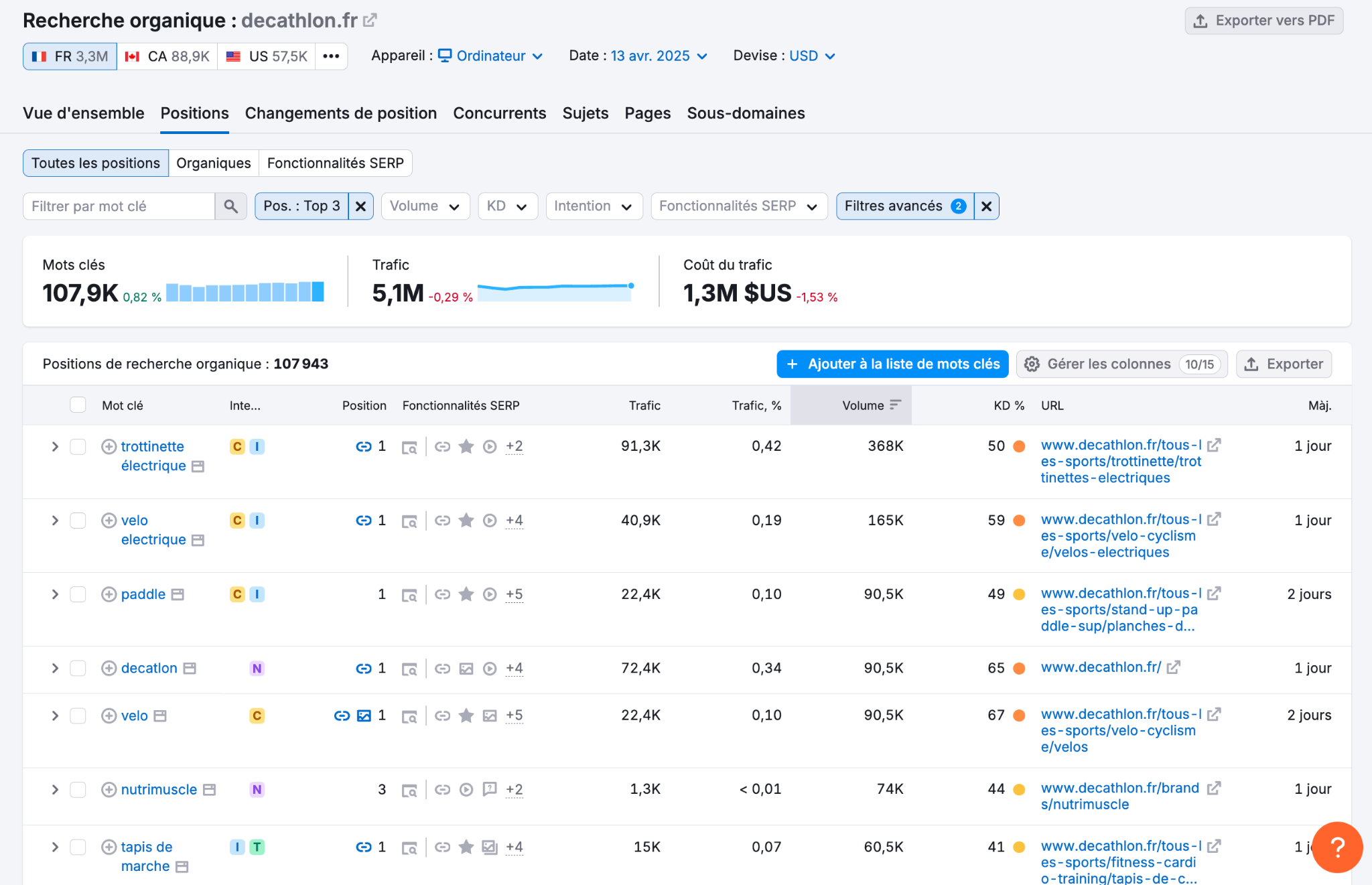Open the Date 13 avr. 2025 dropdown
This screenshot has height=885, width=1372.
pos(659,56)
